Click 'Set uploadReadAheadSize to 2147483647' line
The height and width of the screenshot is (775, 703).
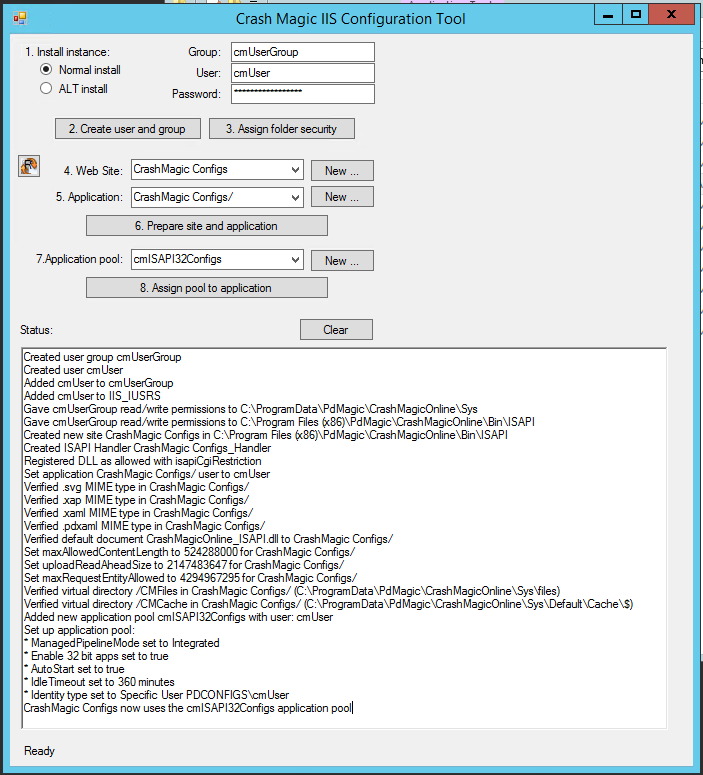pyautogui.click(x=183, y=564)
